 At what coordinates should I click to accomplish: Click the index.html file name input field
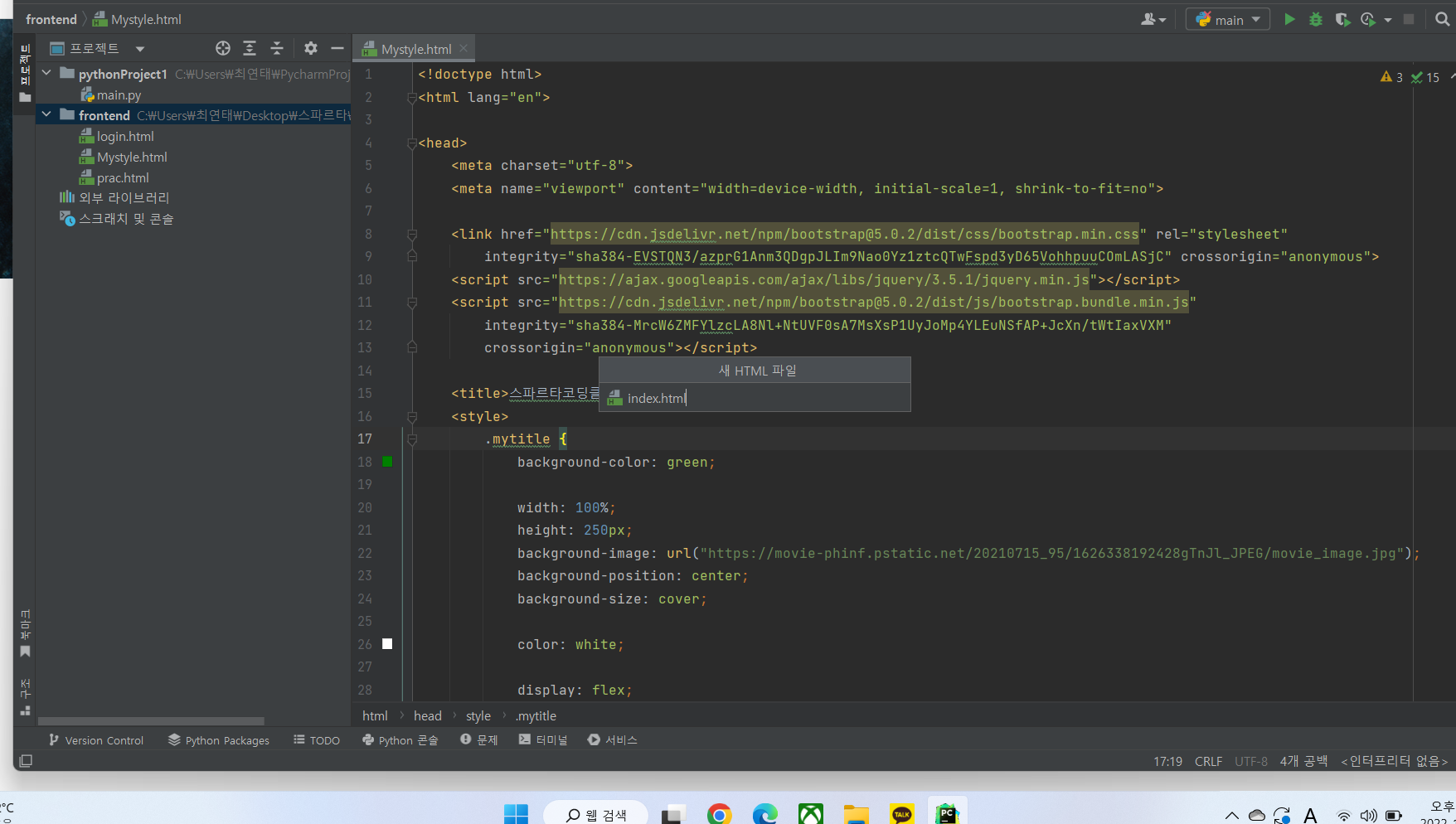pyautogui.click(x=755, y=398)
